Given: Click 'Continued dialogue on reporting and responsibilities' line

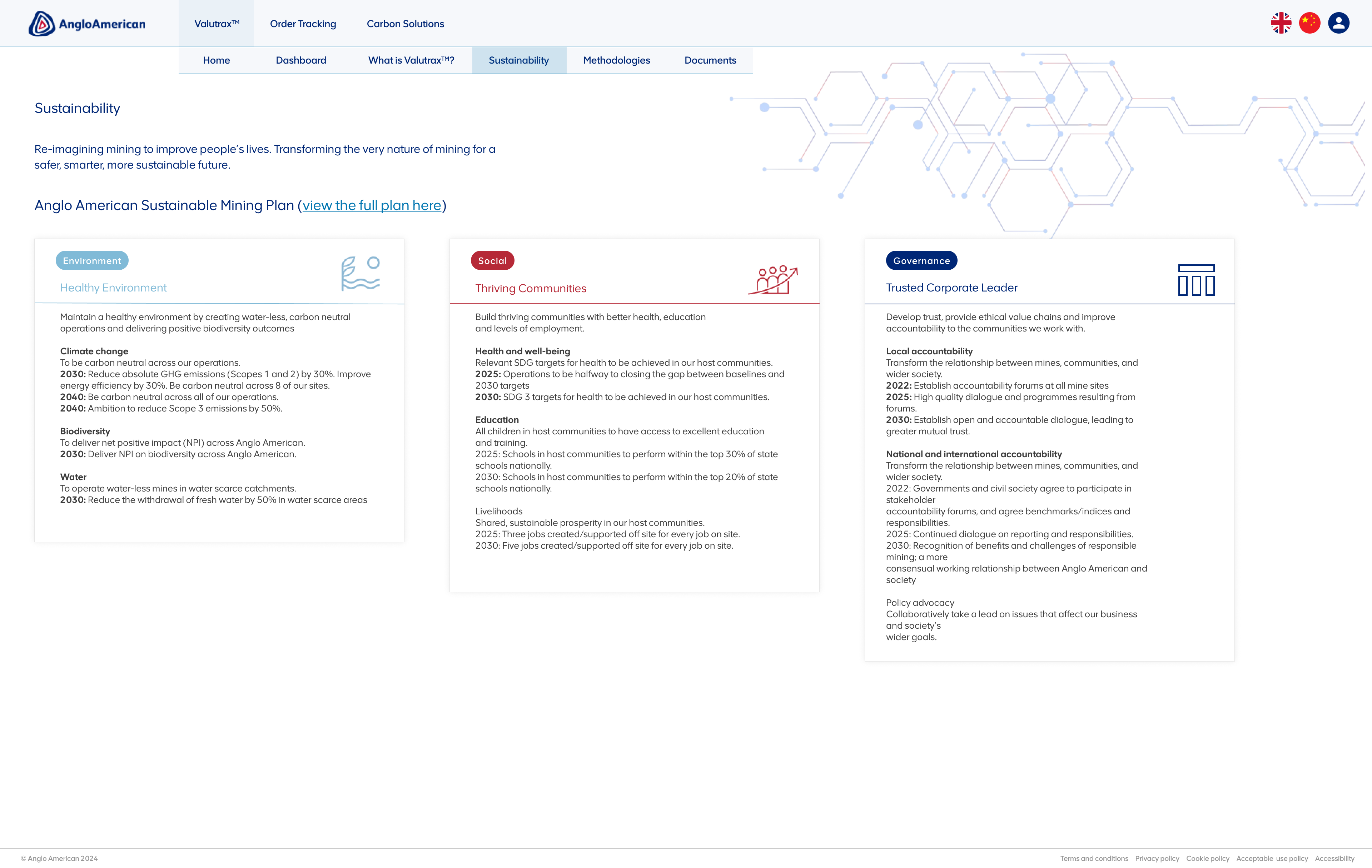Looking at the screenshot, I should click(x=1009, y=534).
